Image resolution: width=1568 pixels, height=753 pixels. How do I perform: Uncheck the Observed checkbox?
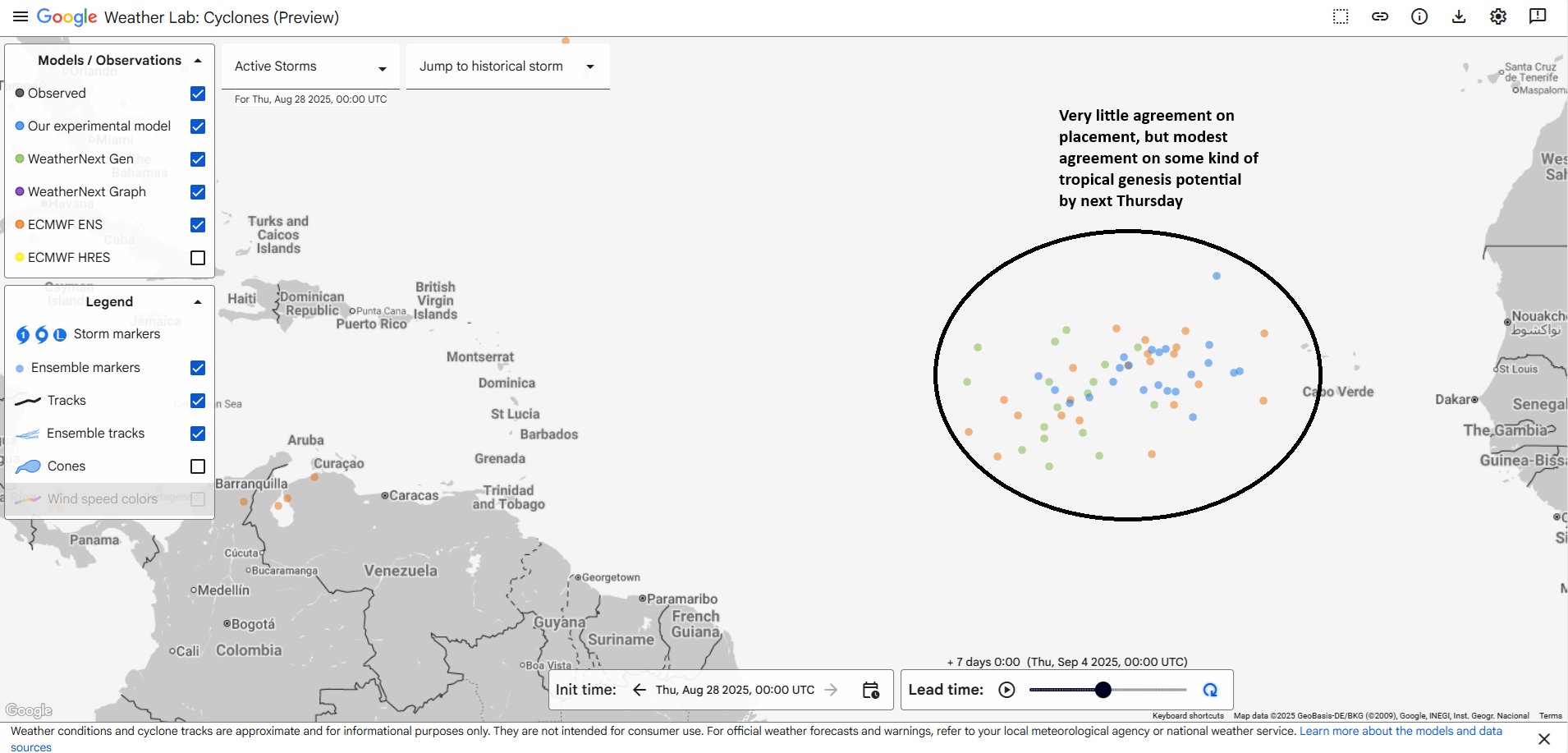click(x=198, y=94)
